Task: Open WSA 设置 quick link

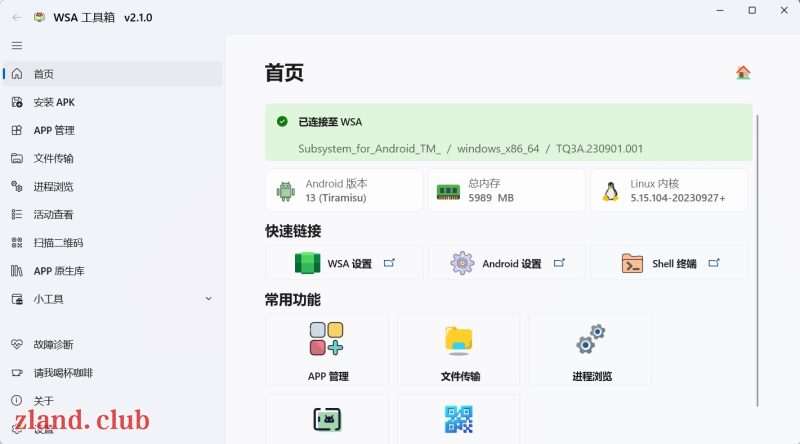Action: [344, 263]
